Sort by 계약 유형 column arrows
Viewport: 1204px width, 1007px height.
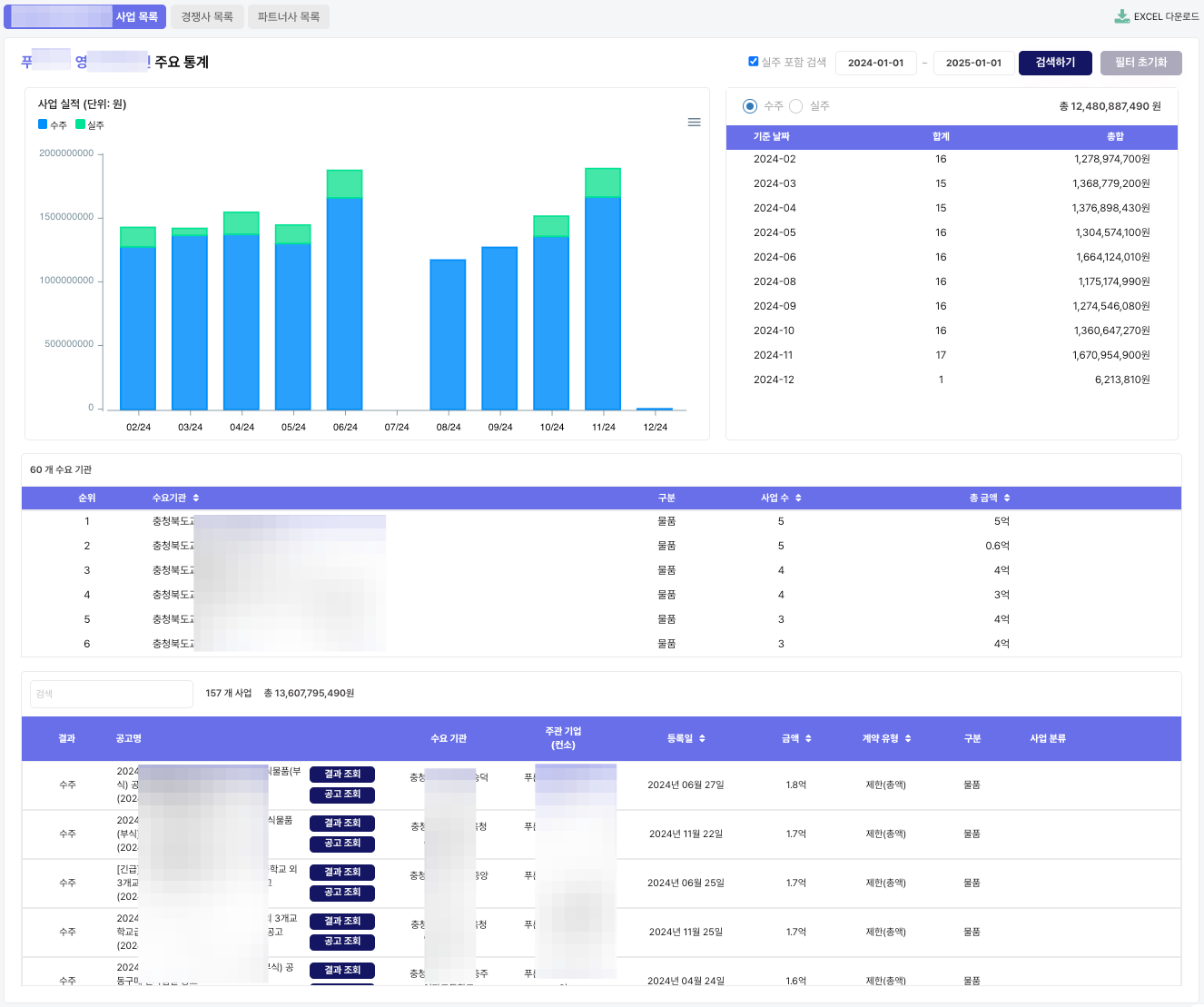(x=908, y=738)
